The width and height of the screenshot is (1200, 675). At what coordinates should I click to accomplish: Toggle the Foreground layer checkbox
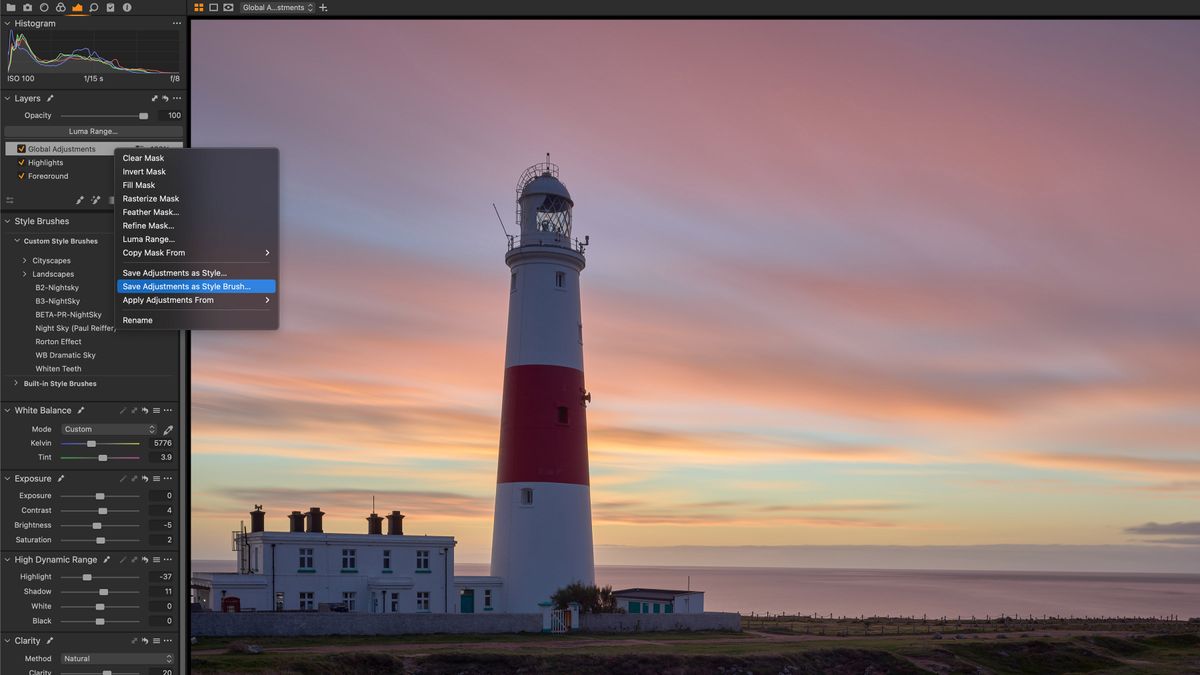coord(21,176)
